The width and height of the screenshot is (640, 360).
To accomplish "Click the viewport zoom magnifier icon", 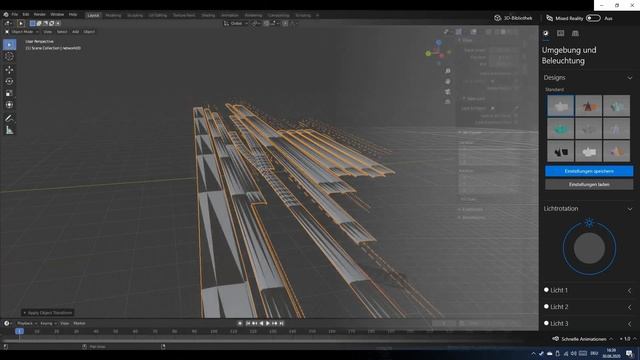I will click(x=448, y=71).
